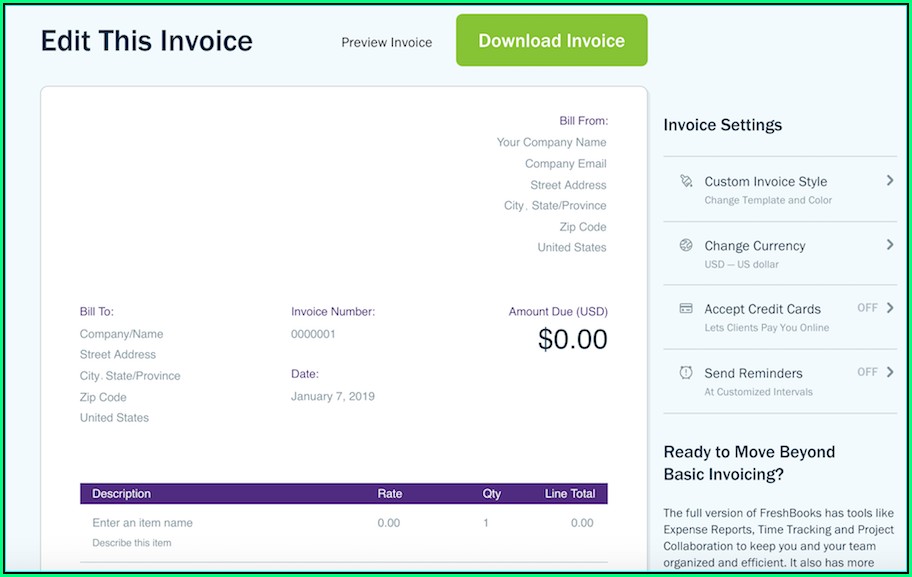Click Enter an item name field
The height and width of the screenshot is (577, 912).
(x=142, y=523)
